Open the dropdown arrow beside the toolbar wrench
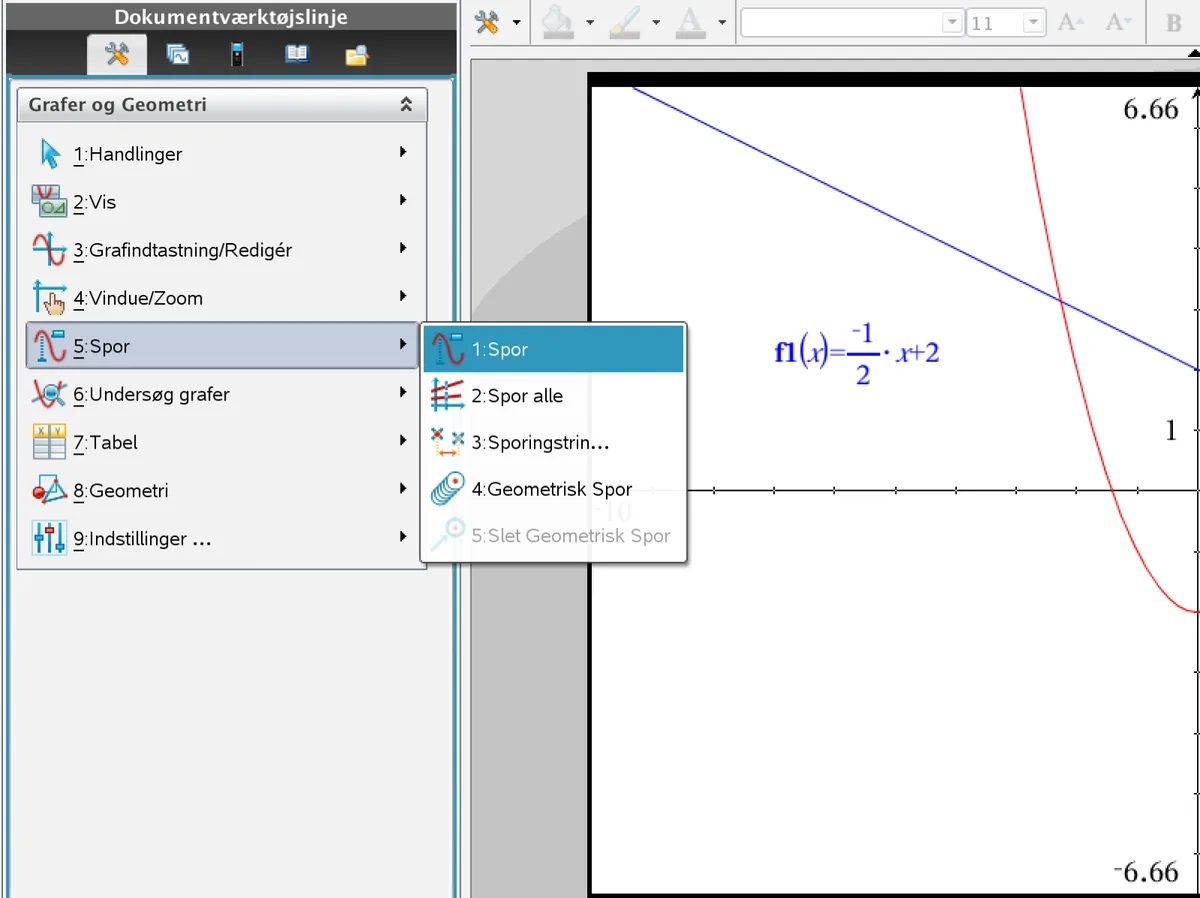Viewport: 1200px width, 898px height. coord(516,22)
